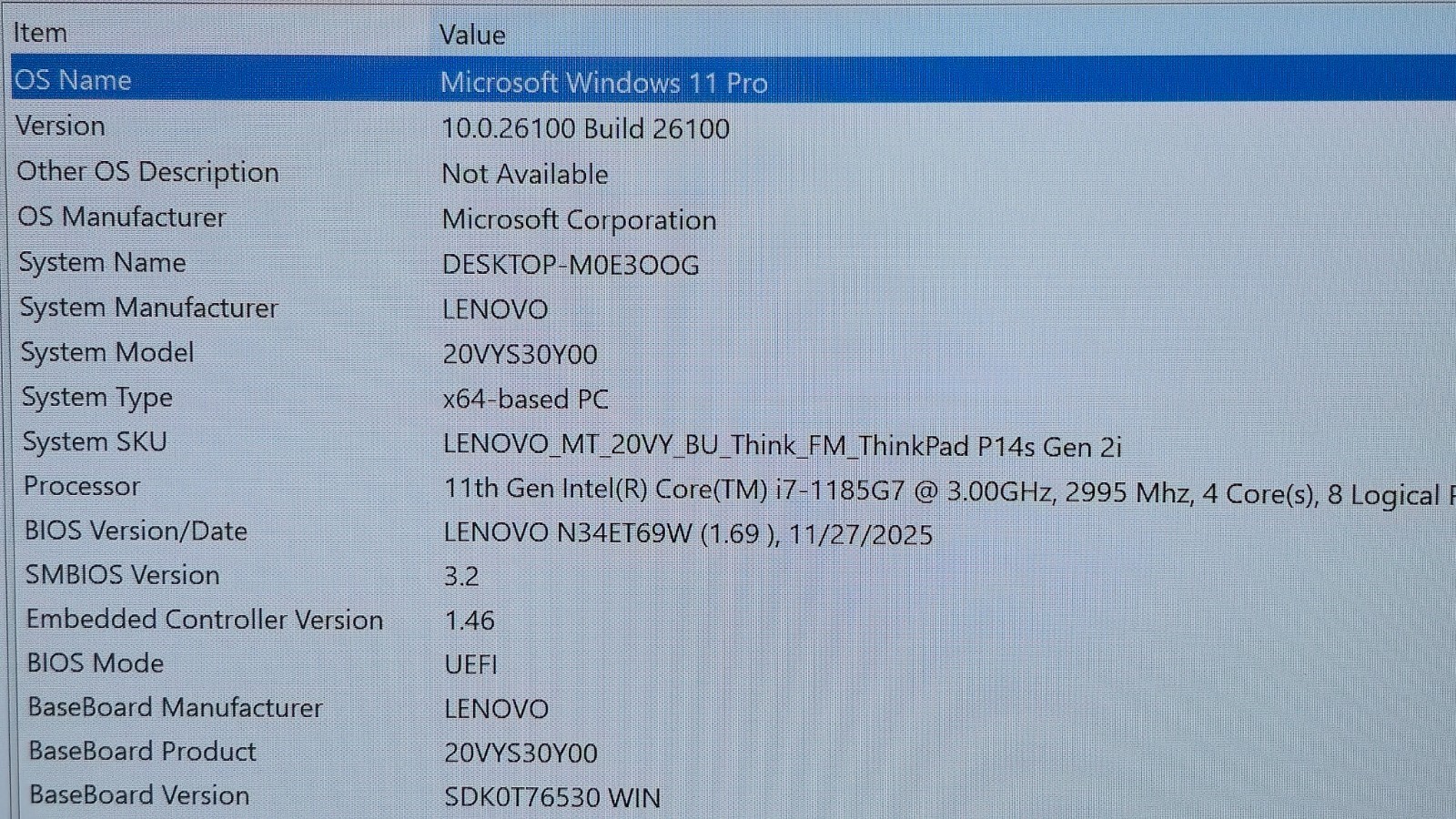The width and height of the screenshot is (1456, 819).
Task: Select the OS Manufacturer label
Action: [x=122, y=217]
